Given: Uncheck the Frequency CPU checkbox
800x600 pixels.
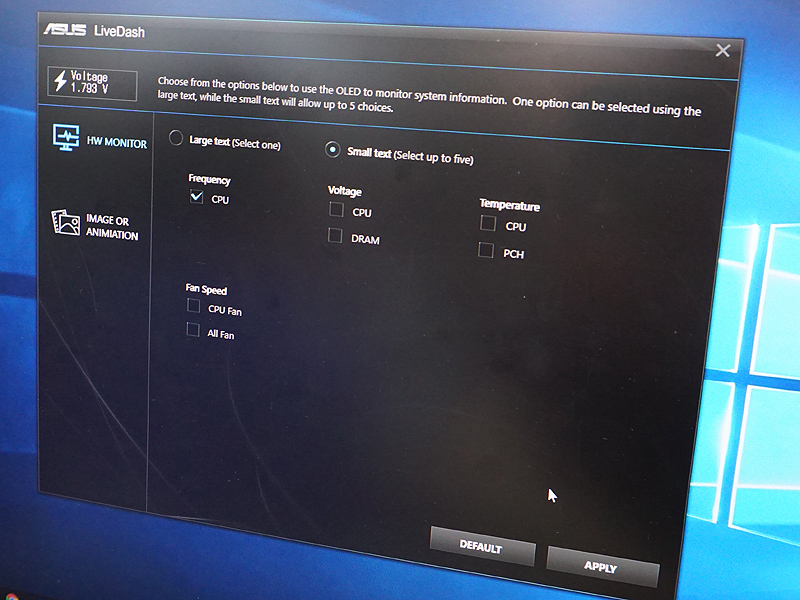Looking at the screenshot, I should click(x=196, y=196).
